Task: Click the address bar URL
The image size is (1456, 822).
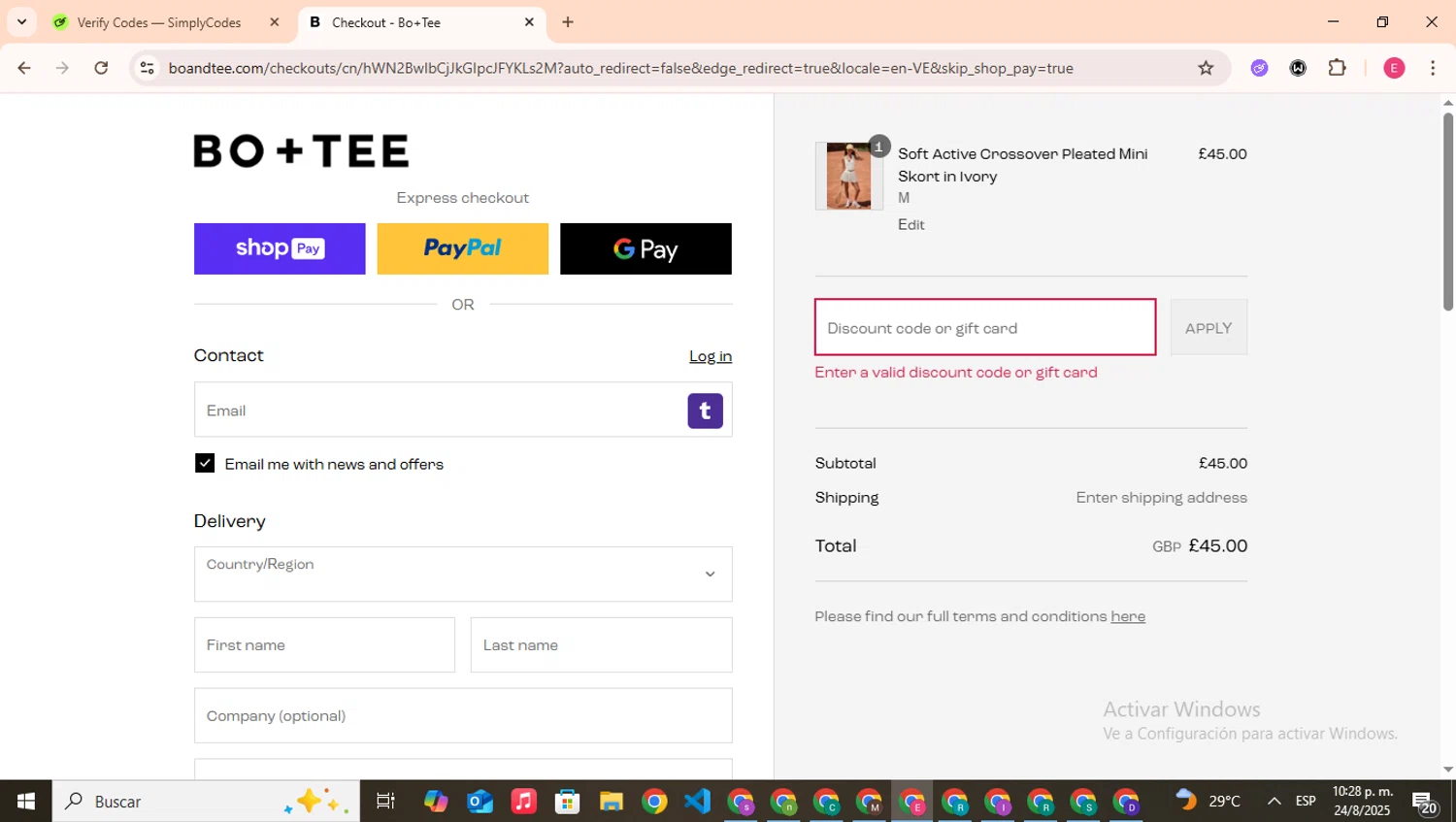Action: pos(621,68)
